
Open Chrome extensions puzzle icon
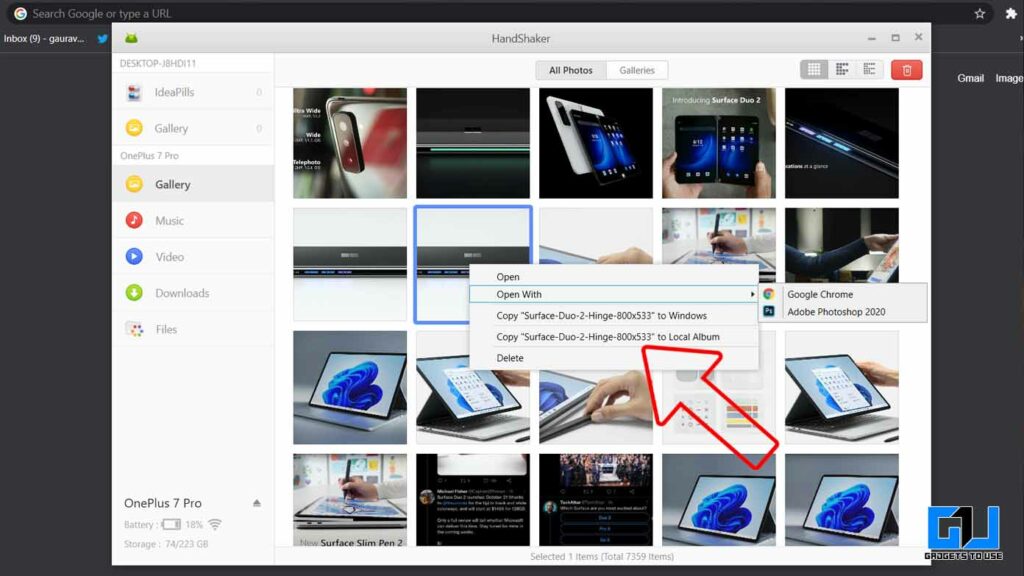click(x=1011, y=14)
